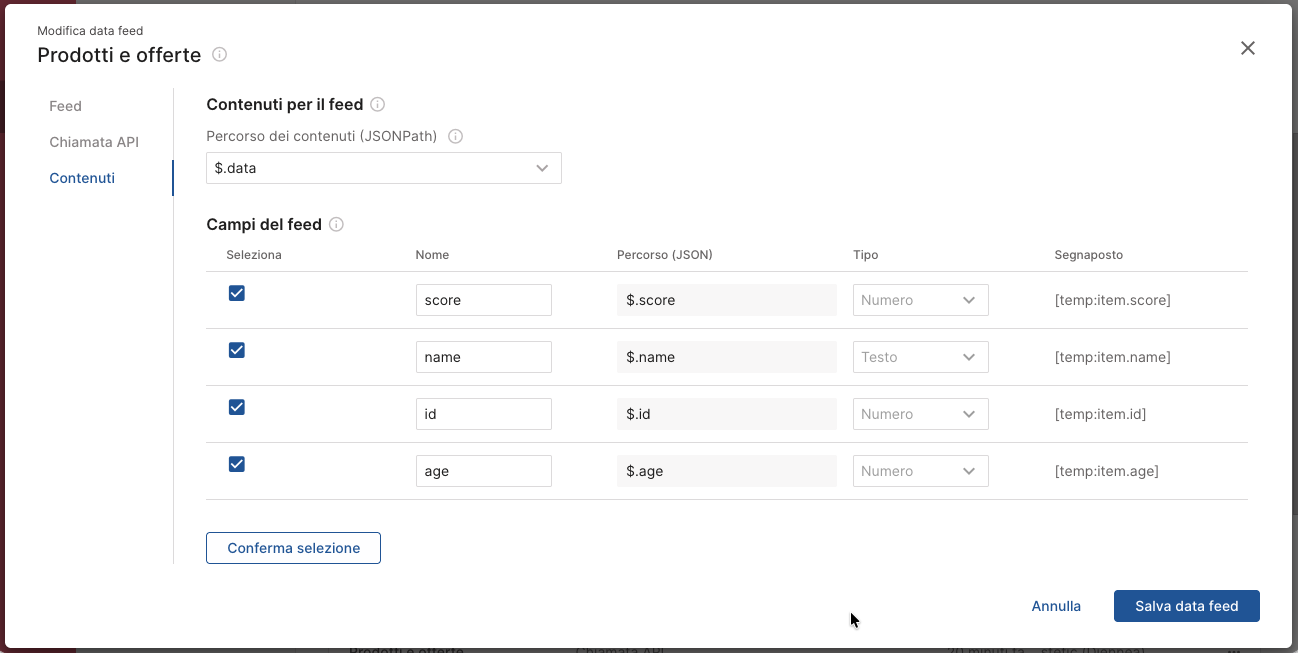Open Tipo dropdown for age row

(x=920, y=471)
